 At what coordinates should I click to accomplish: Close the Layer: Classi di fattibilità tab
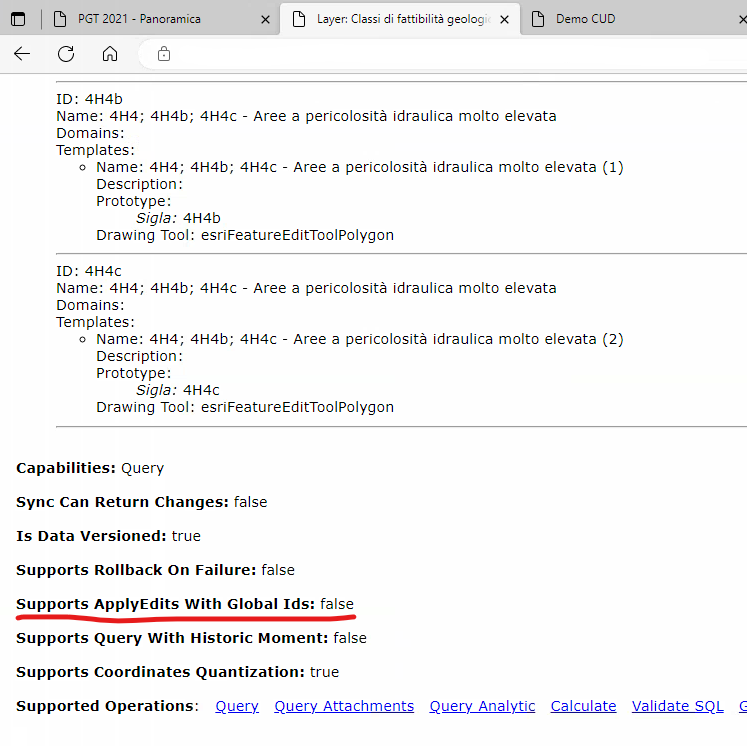click(505, 20)
